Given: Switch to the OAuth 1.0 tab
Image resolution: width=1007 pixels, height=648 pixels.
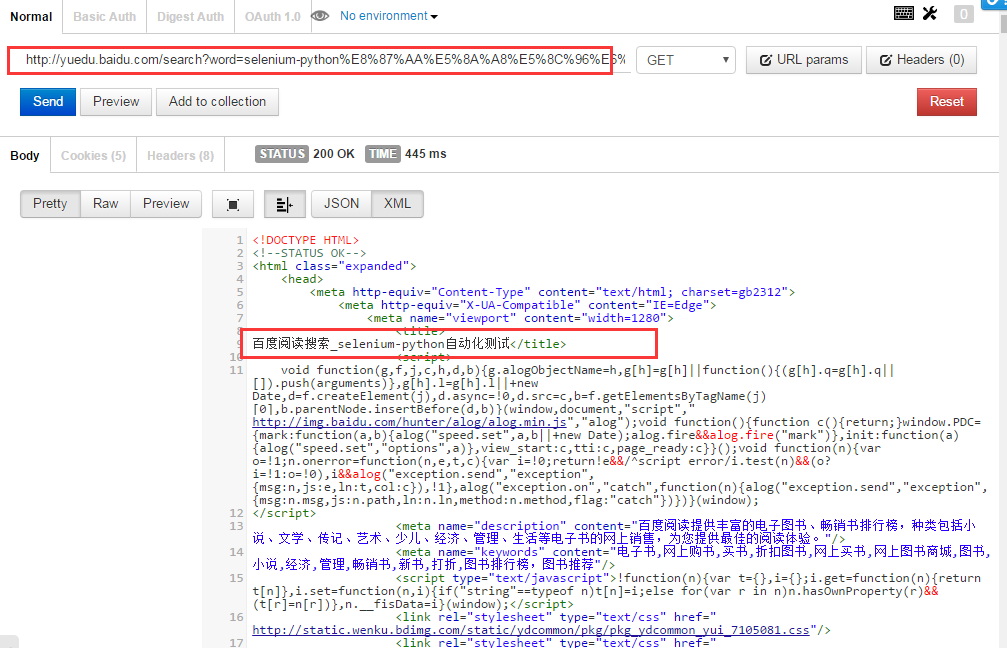Looking at the screenshot, I should click(x=272, y=17).
